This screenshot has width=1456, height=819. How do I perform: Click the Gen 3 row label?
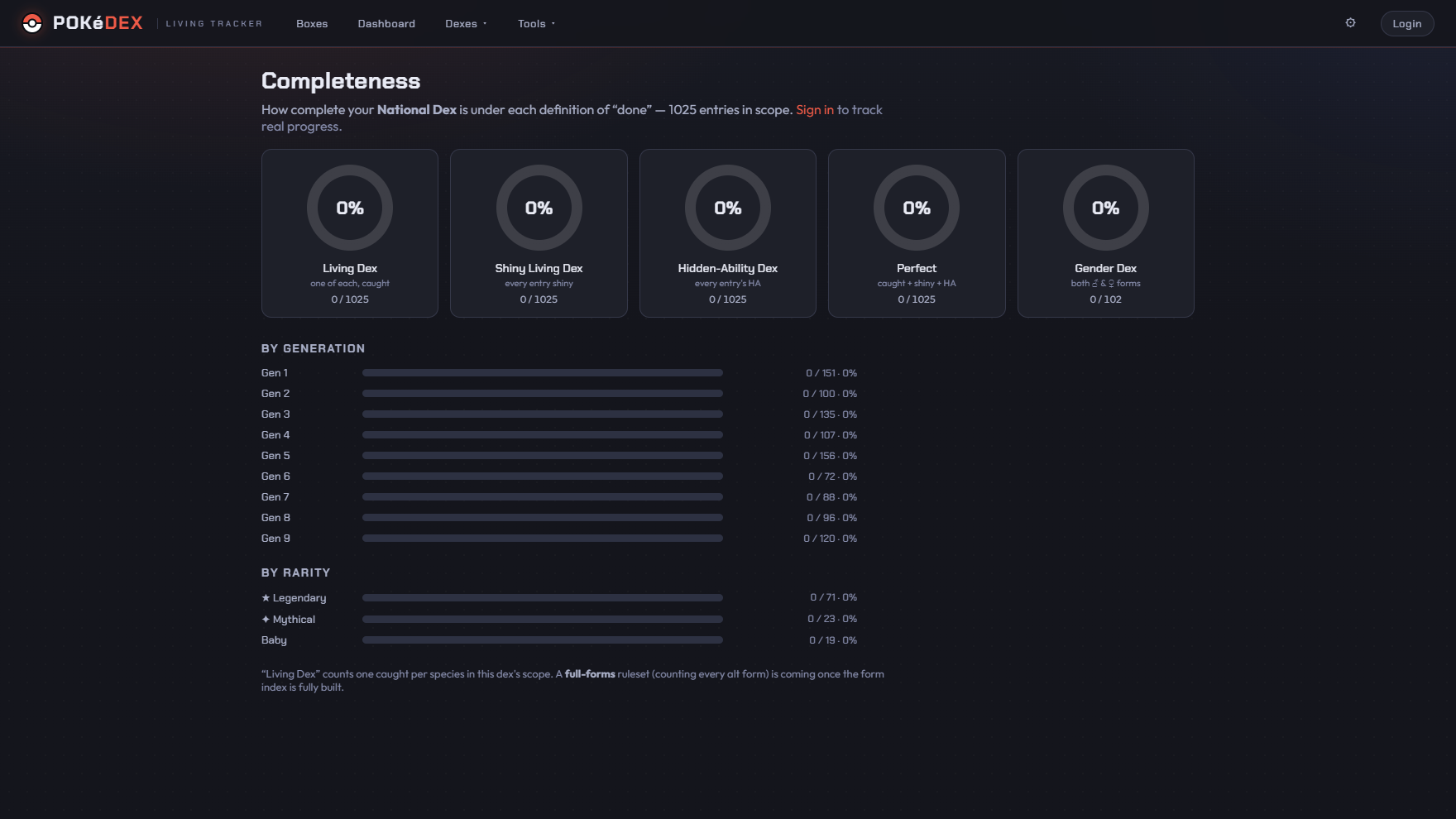(275, 414)
